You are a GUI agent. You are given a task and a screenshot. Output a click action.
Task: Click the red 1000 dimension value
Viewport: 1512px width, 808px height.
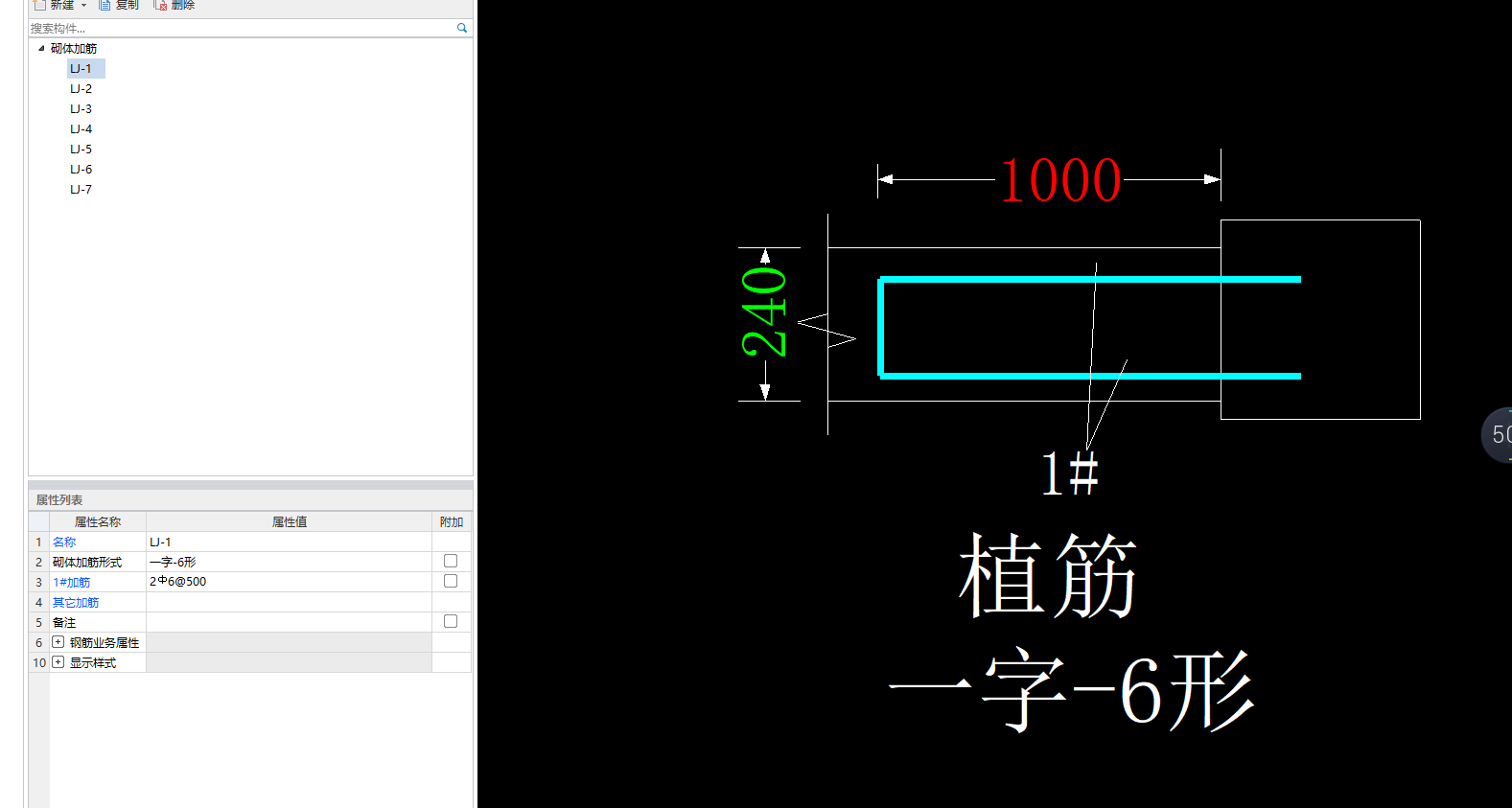click(1060, 180)
